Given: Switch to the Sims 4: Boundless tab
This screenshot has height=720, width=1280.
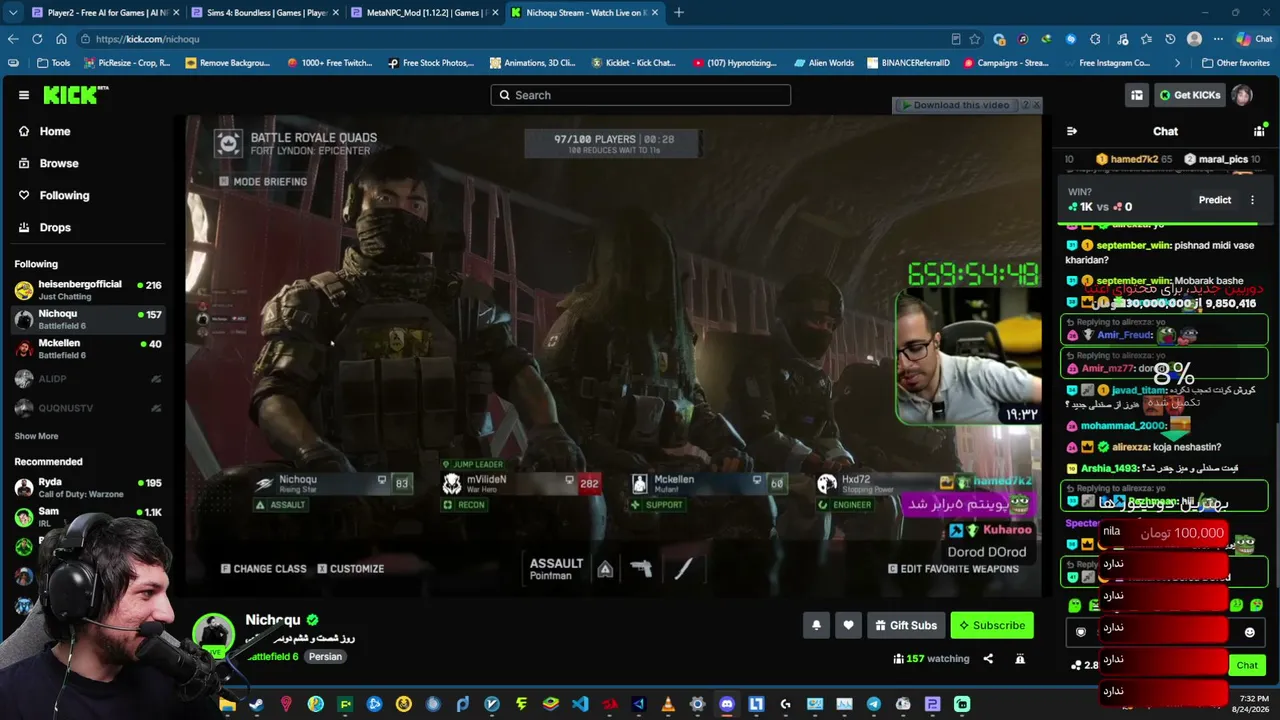Looking at the screenshot, I should tap(263, 13).
